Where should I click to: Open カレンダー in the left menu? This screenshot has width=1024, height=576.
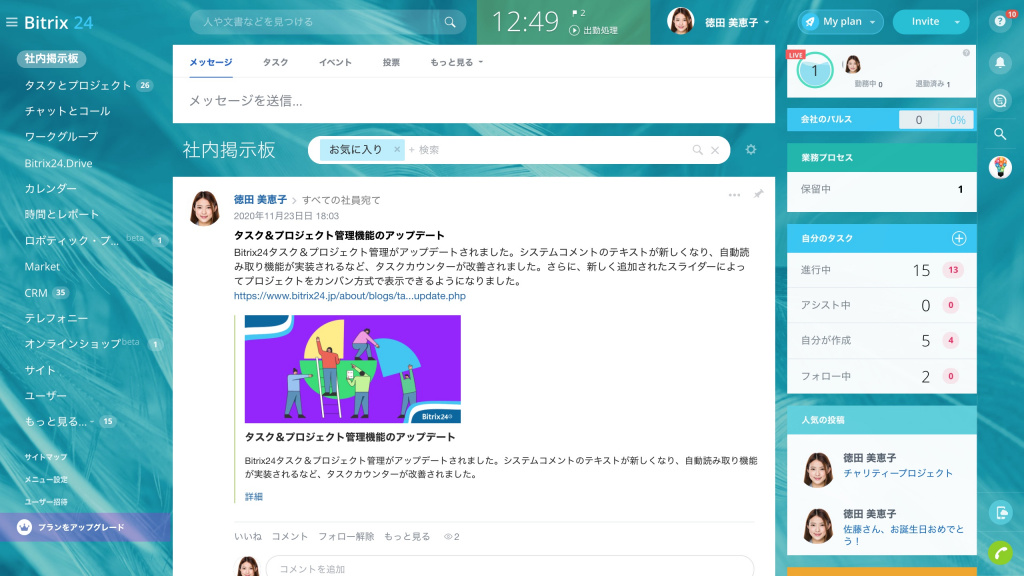(51, 188)
